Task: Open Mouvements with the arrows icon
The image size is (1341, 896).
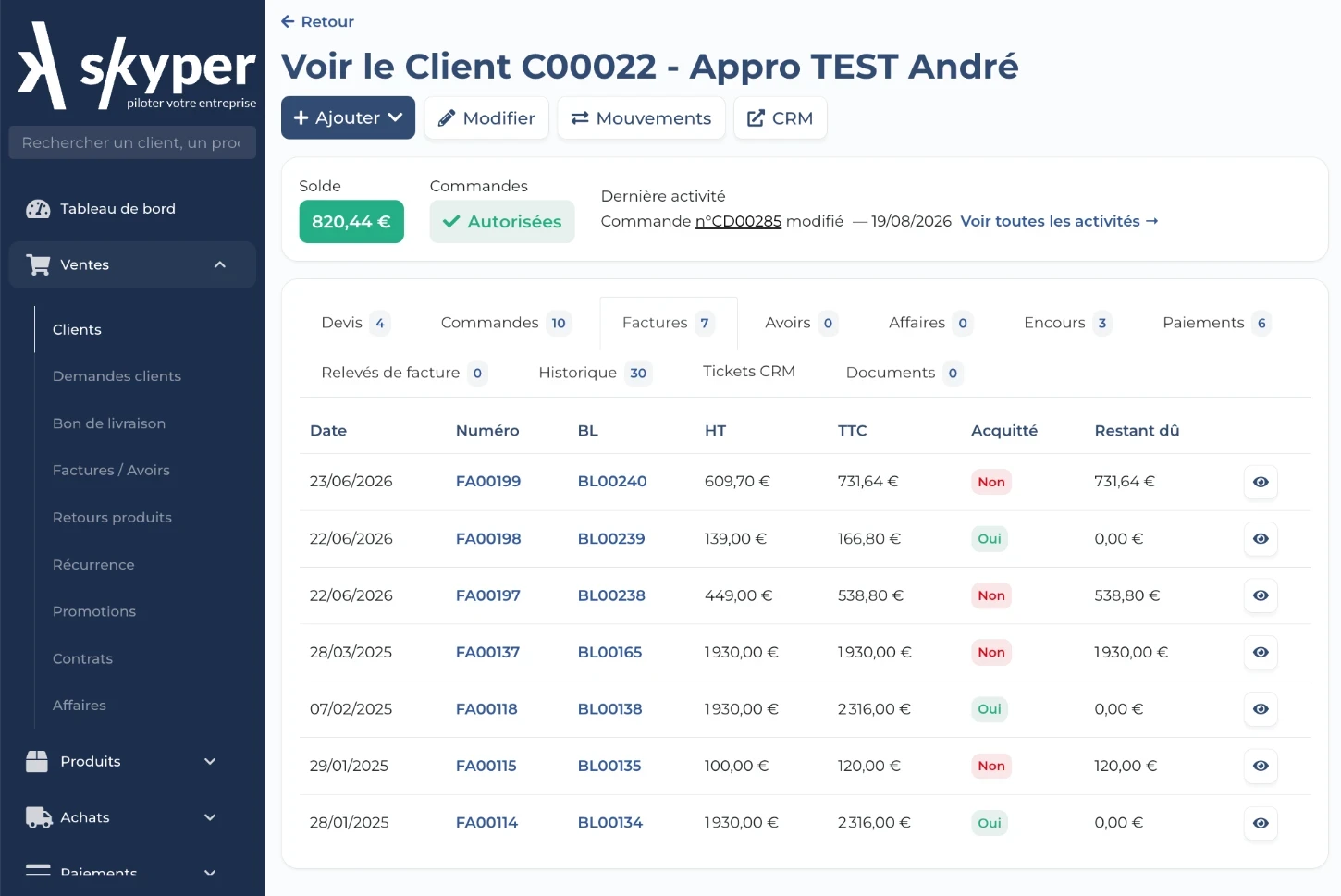Action: pyautogui.click(x=641, y=118)
